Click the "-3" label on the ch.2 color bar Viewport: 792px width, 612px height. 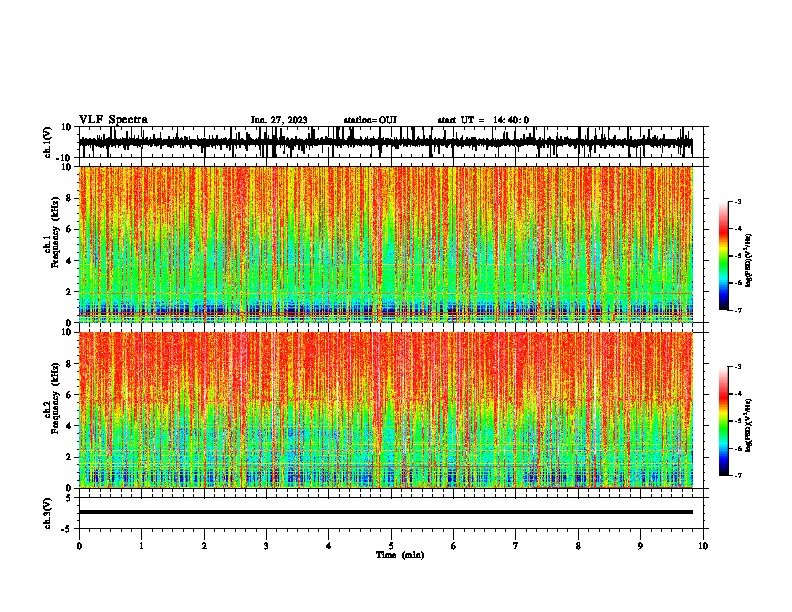[738, 367]
